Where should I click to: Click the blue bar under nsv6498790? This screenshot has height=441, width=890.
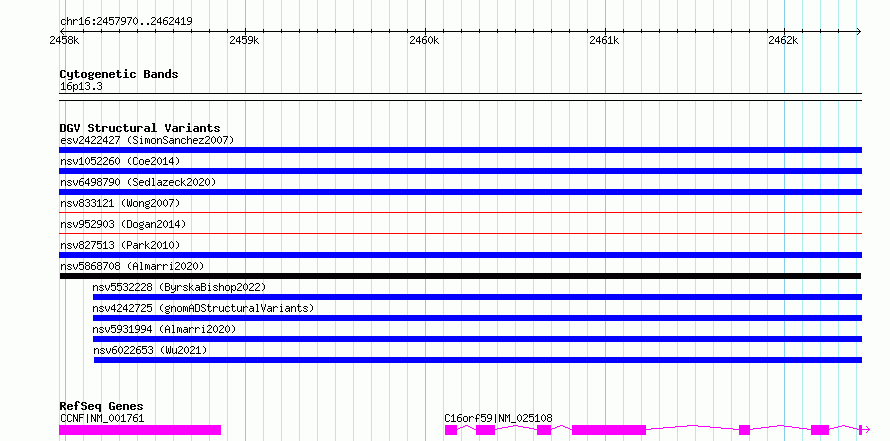tap(460, 192)
